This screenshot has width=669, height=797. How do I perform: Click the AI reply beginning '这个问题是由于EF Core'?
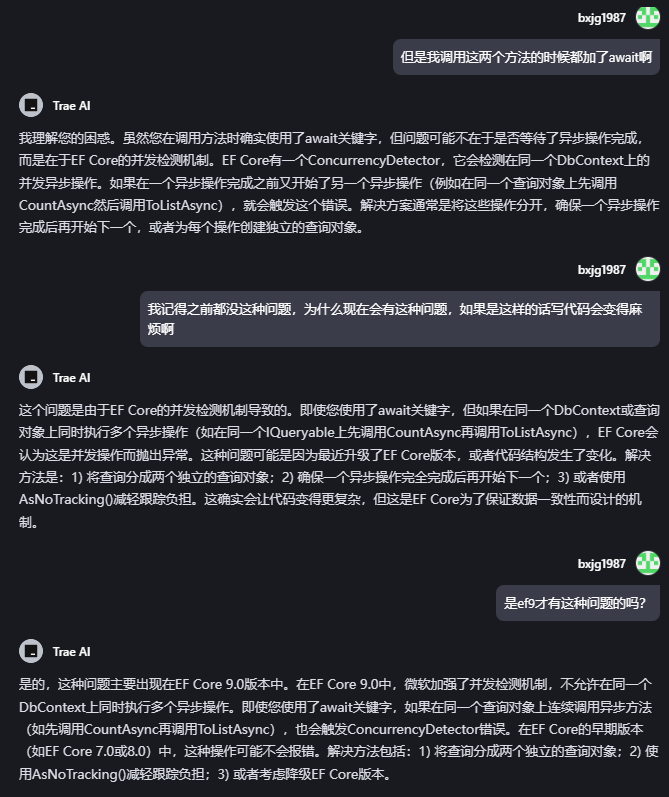click(334, 465)
